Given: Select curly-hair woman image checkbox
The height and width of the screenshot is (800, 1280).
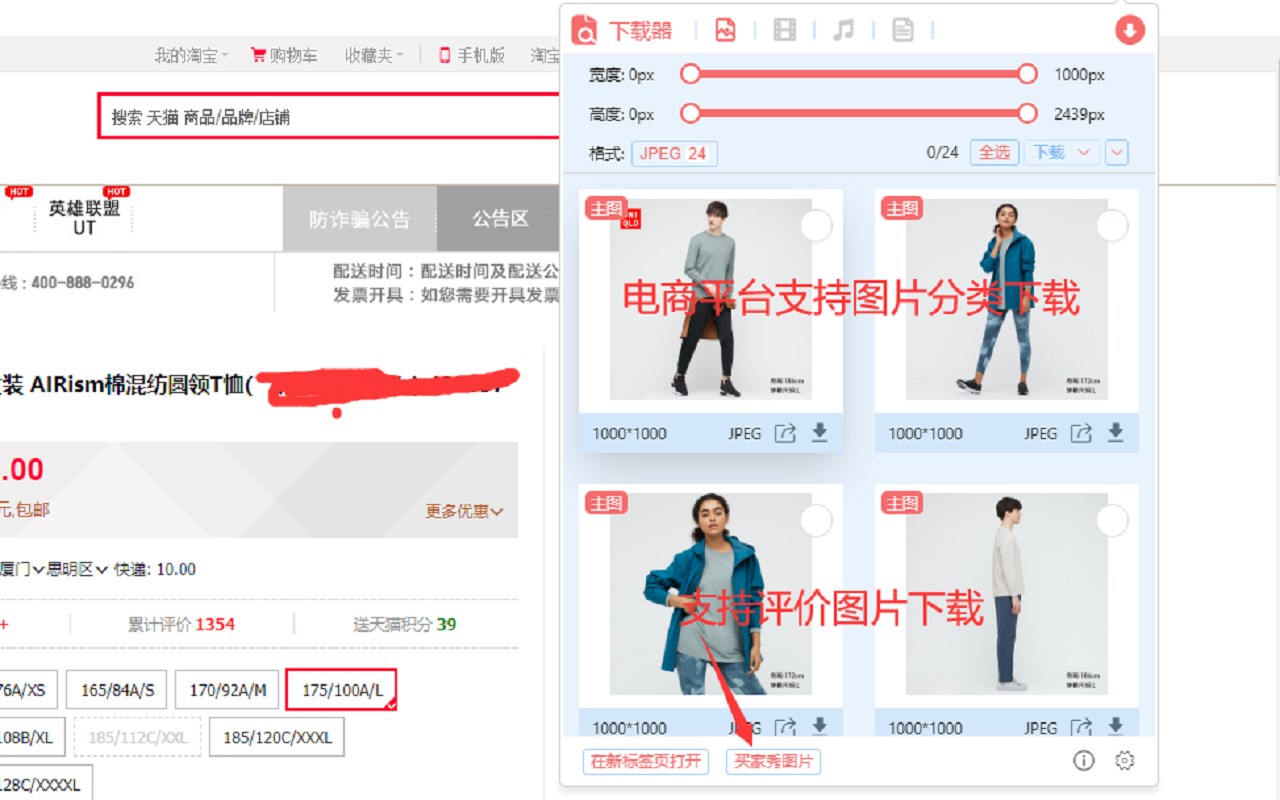Looking at the screenshot, I should [x=816, y=520].
